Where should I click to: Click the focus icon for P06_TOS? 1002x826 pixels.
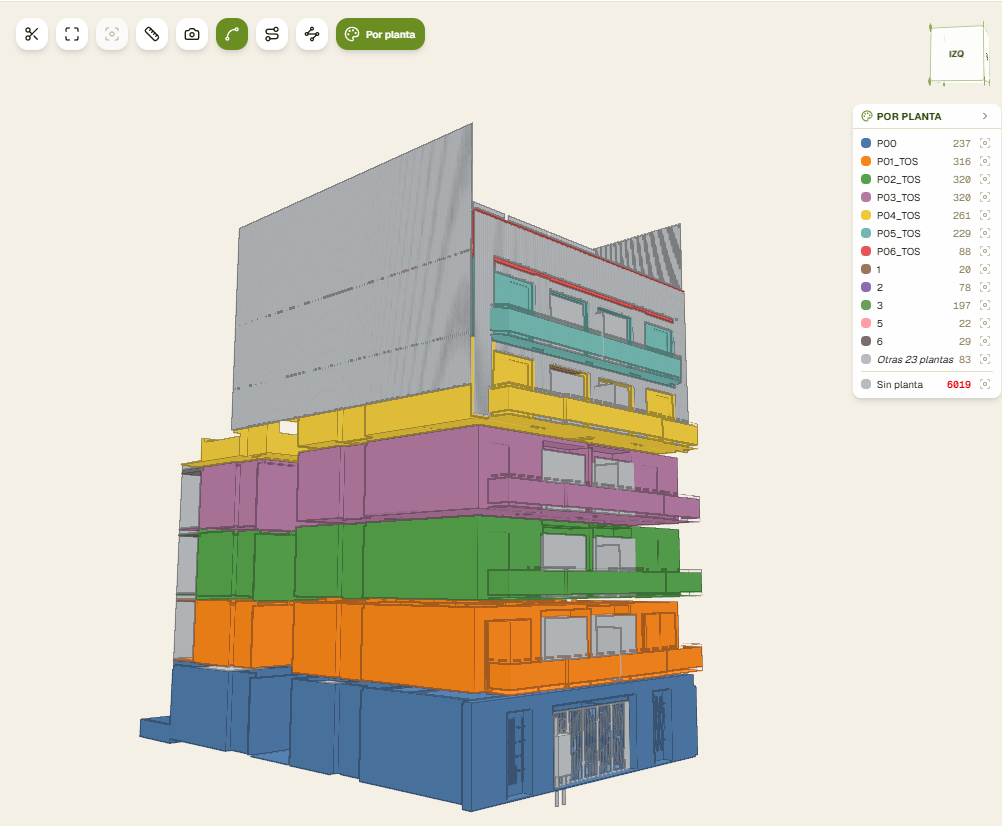(985, 252)
